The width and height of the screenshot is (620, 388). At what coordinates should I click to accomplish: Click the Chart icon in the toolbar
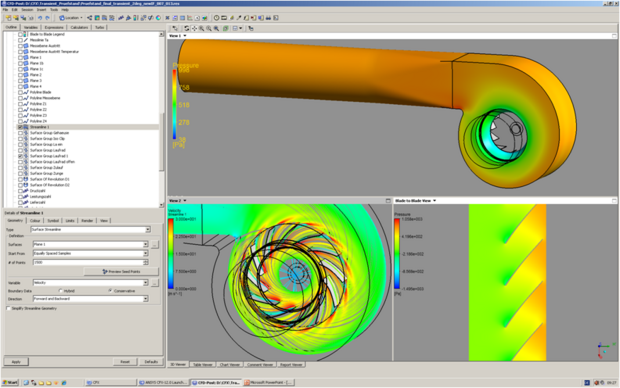190,18
